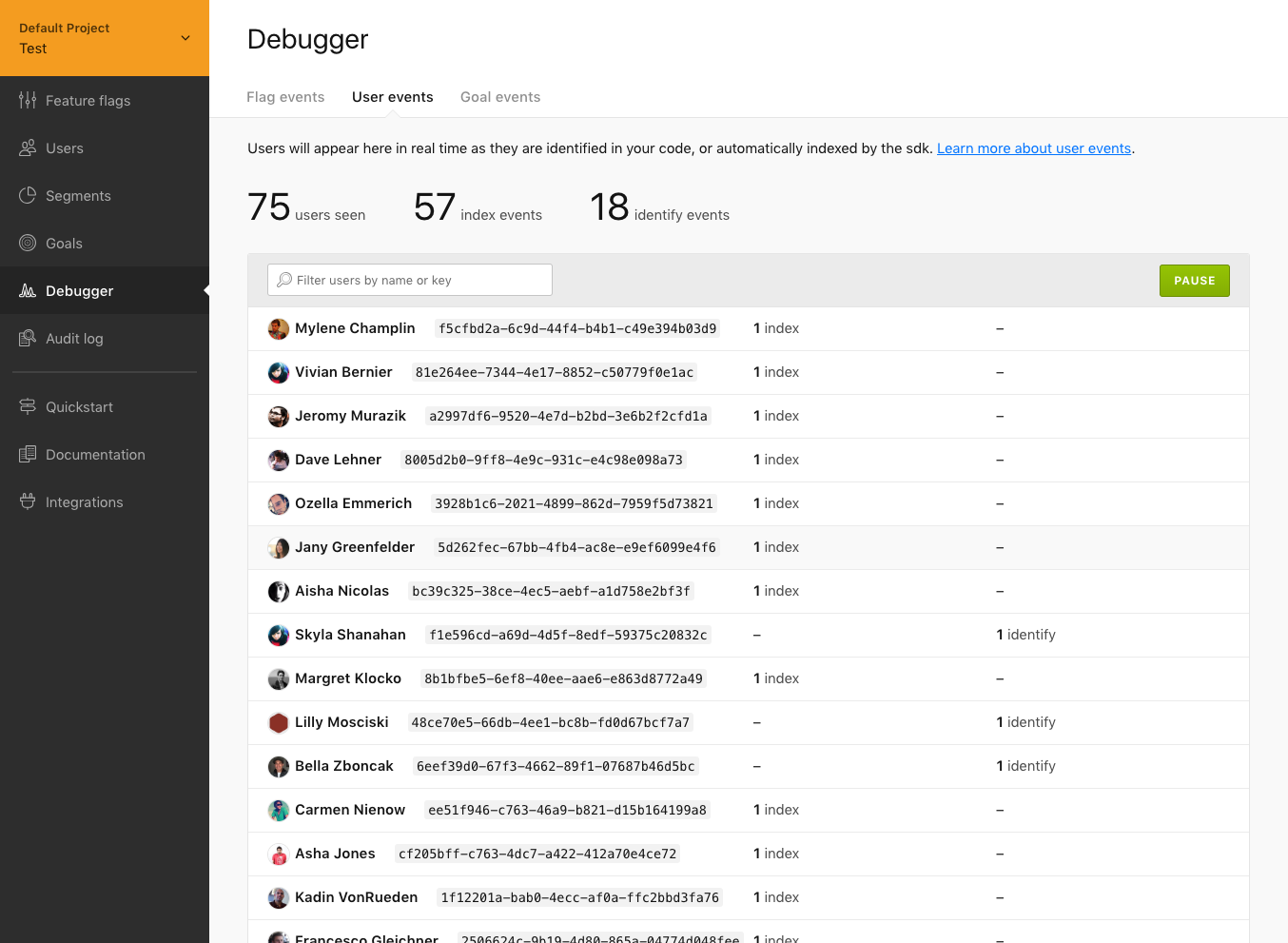
Task: Open Feature flags in the sidebar
Action: [105, 100]
